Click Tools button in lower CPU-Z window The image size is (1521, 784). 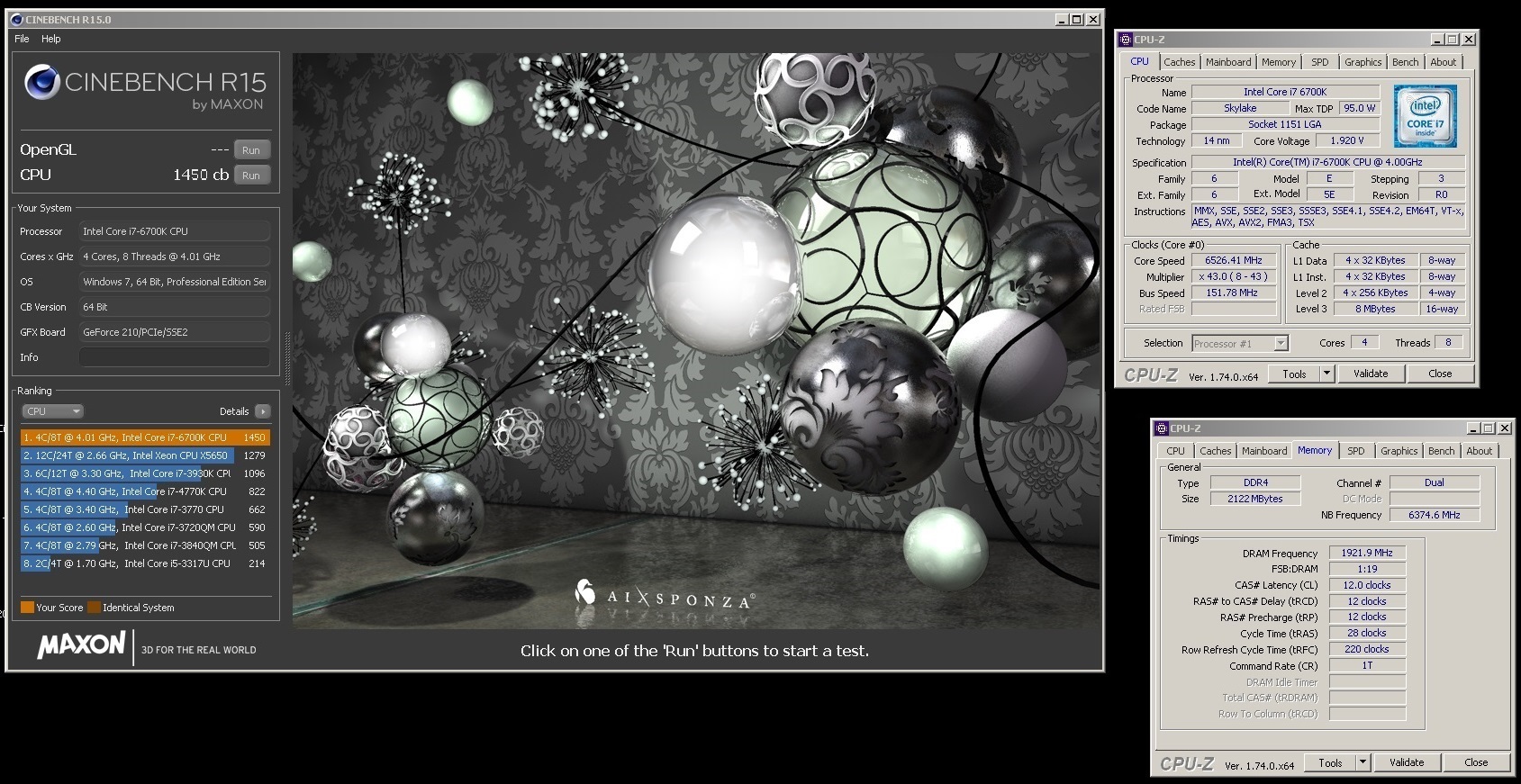[x=1330, y=762]
